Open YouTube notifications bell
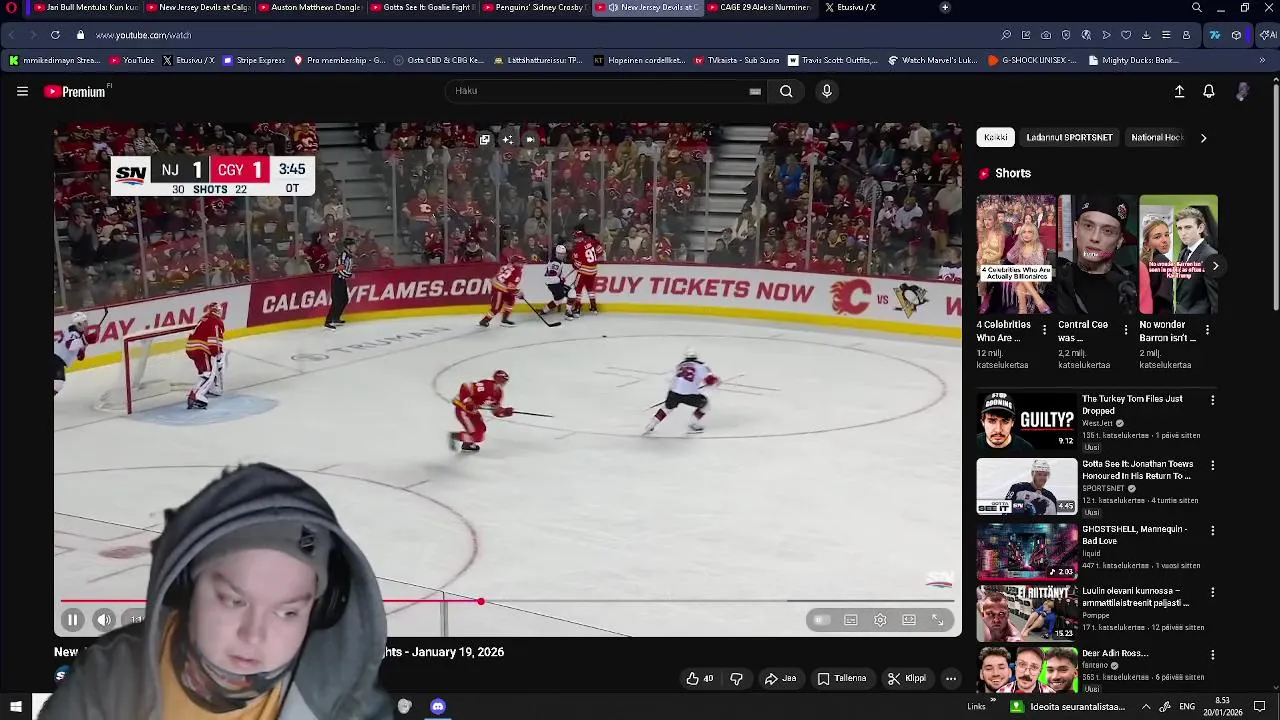 click(1209, 91)
